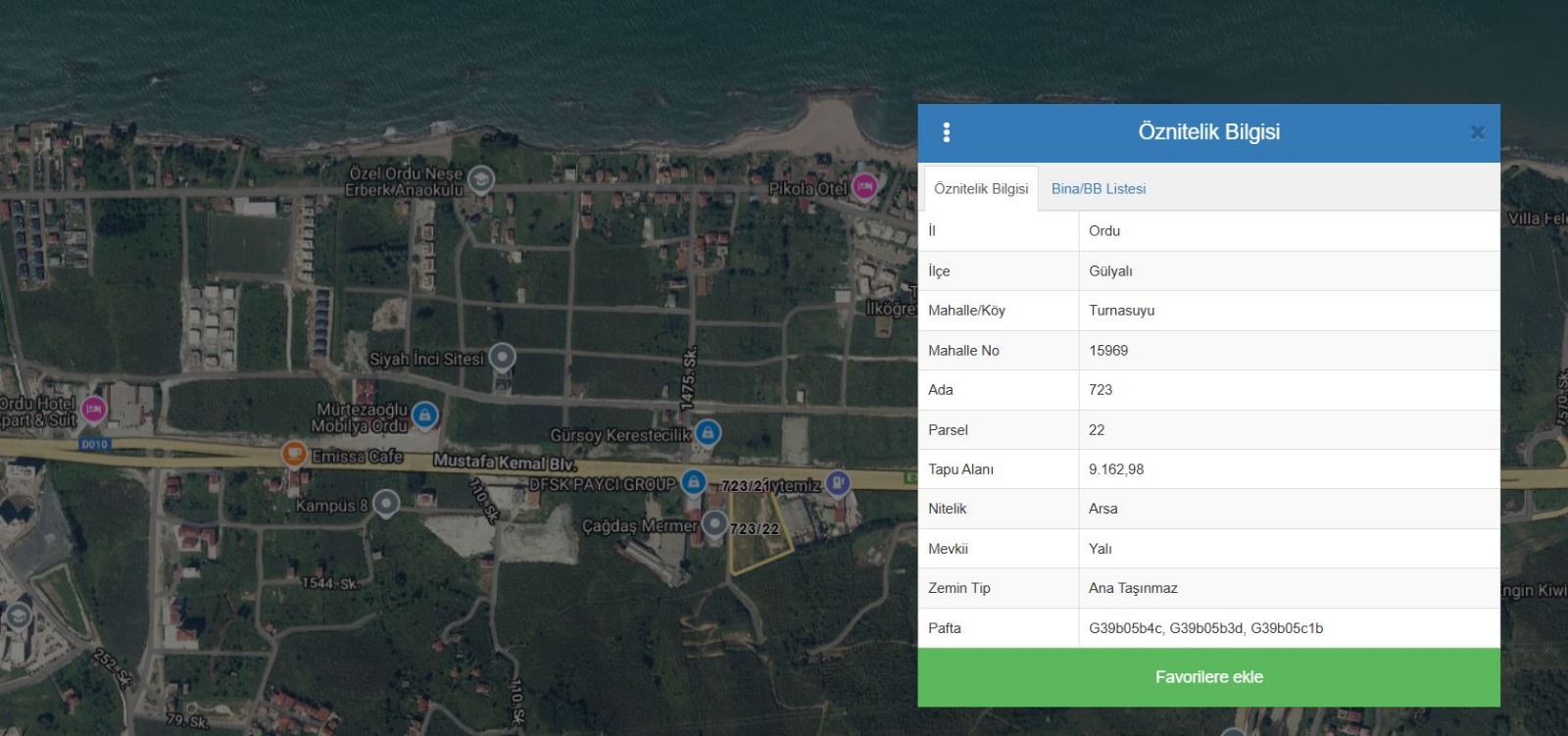Click the Kampüs 8 location pin
Viewport: 1568px width, 736px height.
(x=386, y=504)
